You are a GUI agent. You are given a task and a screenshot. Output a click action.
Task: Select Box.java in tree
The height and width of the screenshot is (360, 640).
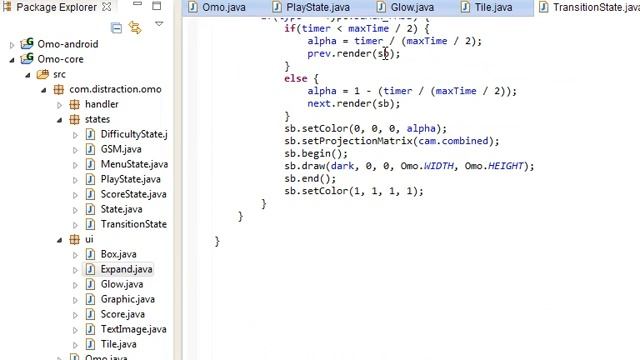click(118, 254)
